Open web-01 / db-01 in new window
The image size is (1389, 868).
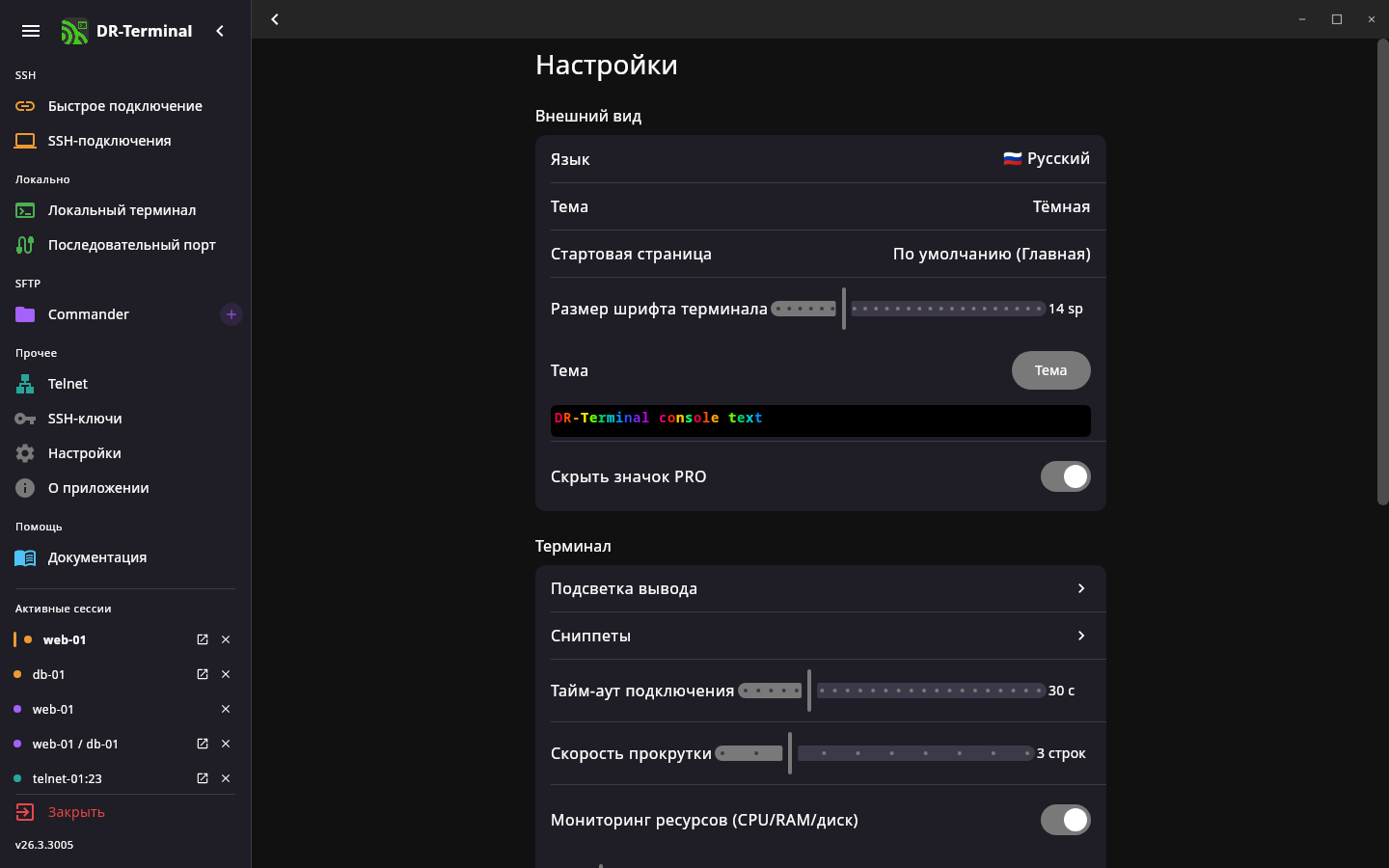click(x=203, y=744)
